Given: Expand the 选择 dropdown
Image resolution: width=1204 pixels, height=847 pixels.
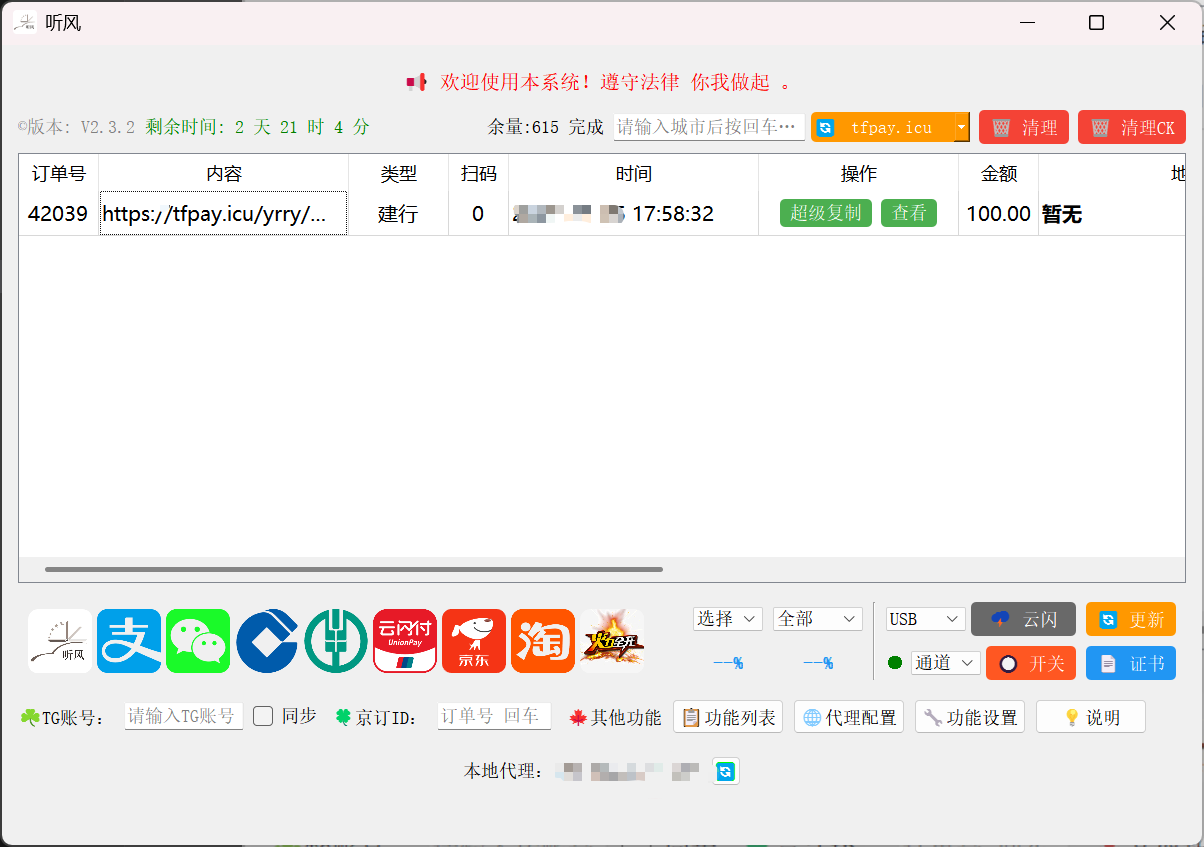Looking at the screenshot, I should pos(727,619).
